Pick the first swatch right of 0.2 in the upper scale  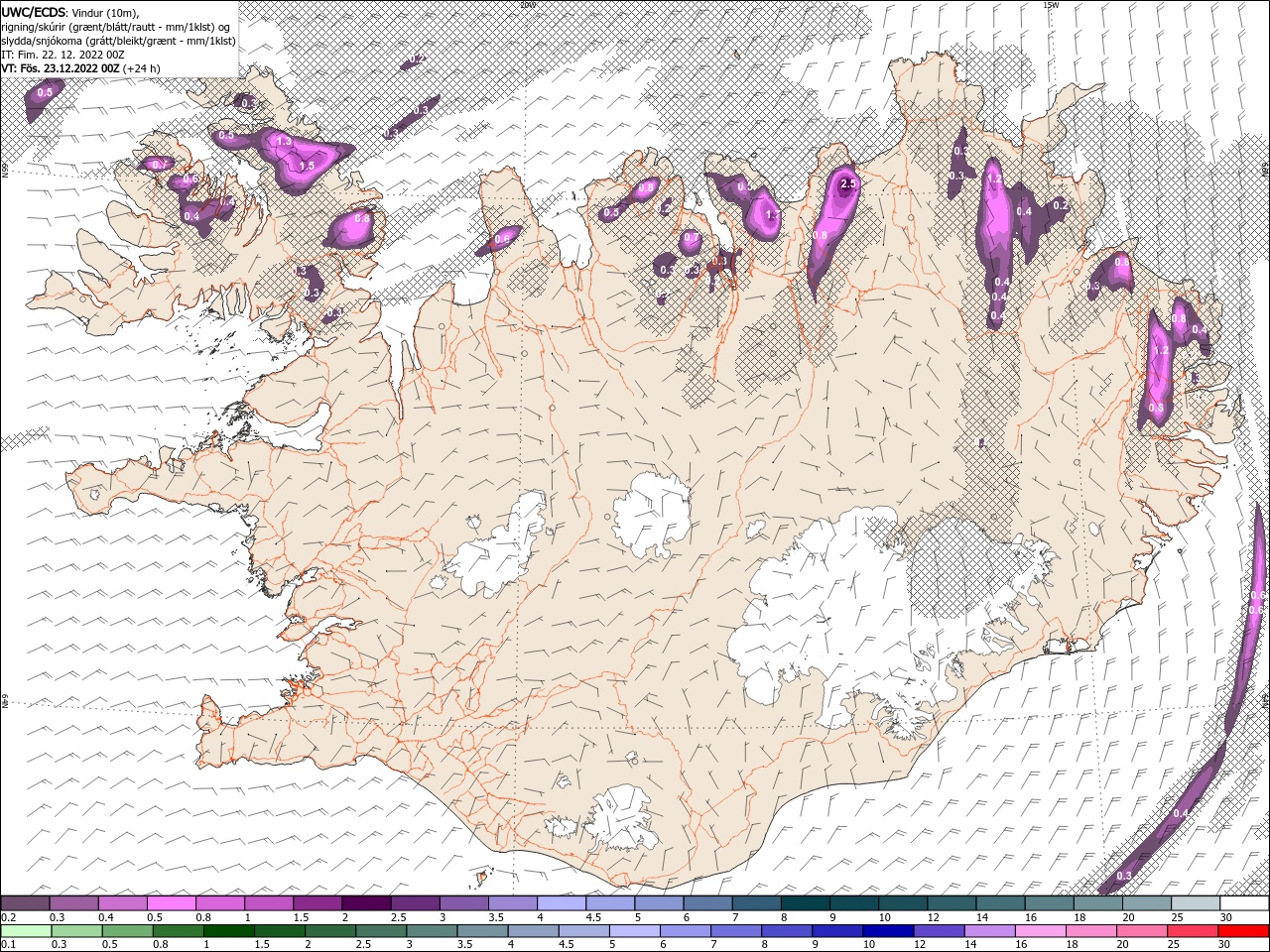pyautogui.click(x=25, y=903)
